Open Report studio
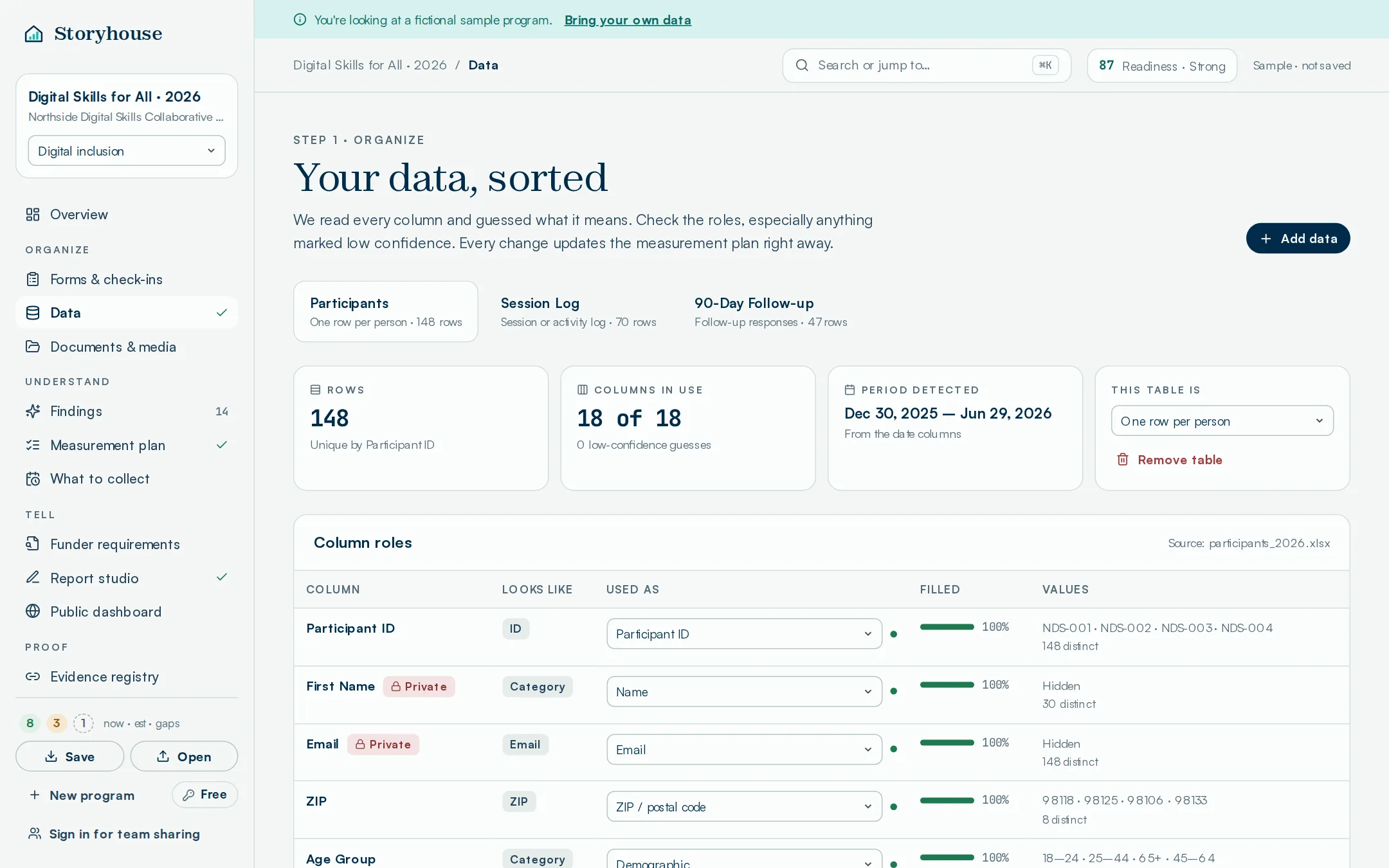1389x868 pixels. [x=127, y=578]
